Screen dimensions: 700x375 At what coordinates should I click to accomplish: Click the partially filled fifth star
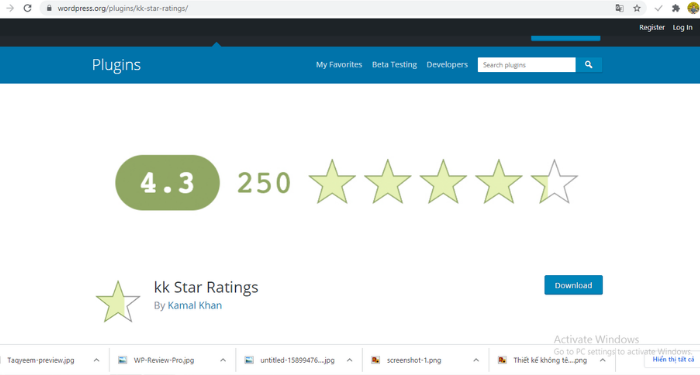click(554, 182)
